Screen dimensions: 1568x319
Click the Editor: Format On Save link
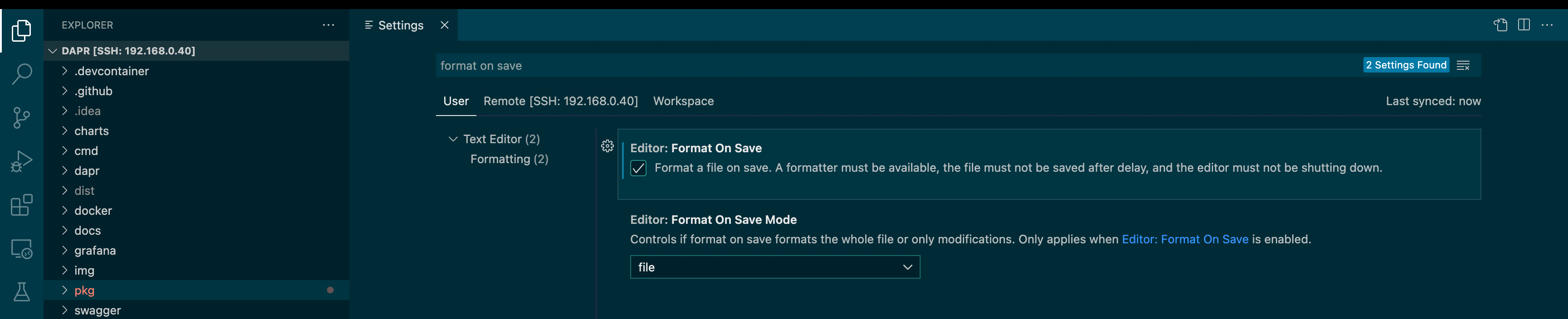coord(1185,239)
